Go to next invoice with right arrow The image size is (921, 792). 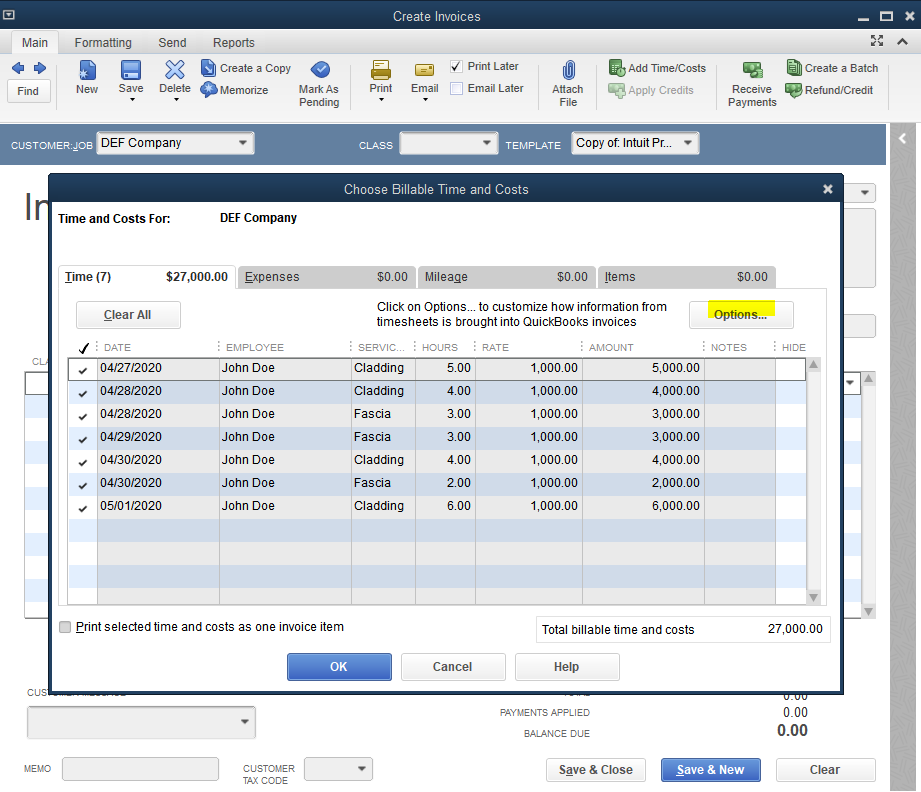click(x=40, y=68)
